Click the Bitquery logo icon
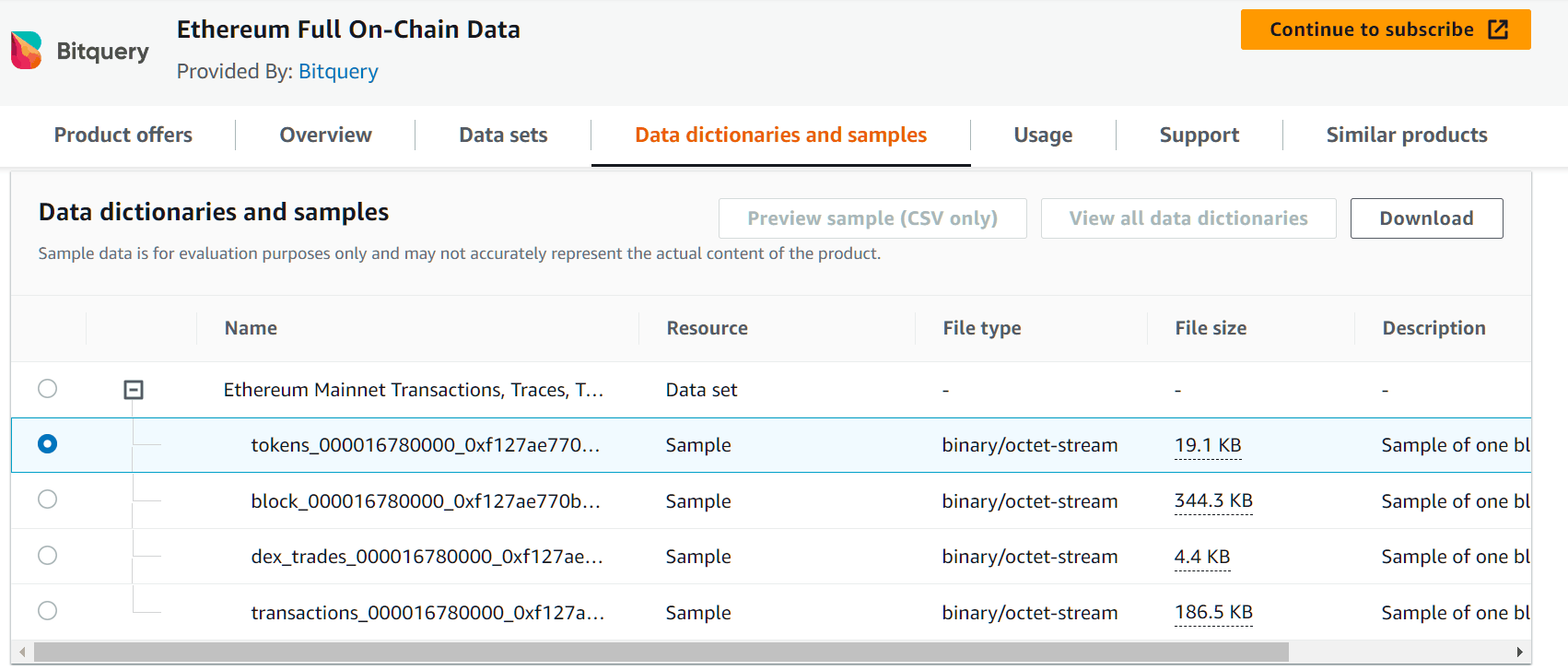 tap(27, 51)
